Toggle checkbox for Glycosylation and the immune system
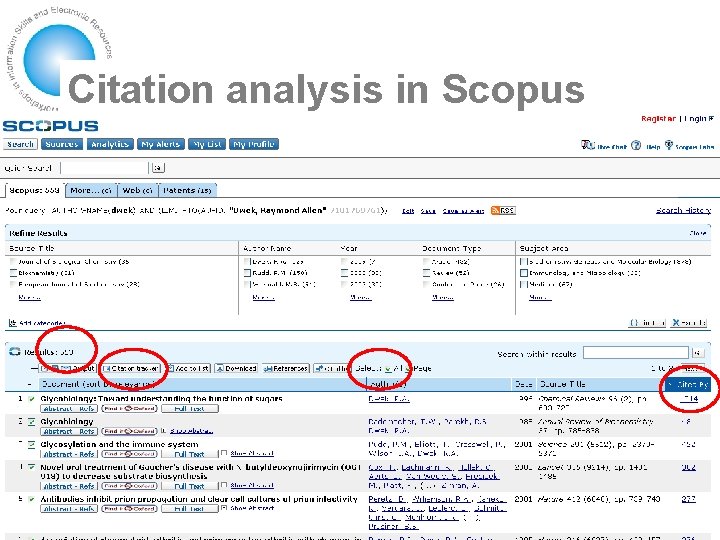720x540 pixels. (x=31, y=444)
